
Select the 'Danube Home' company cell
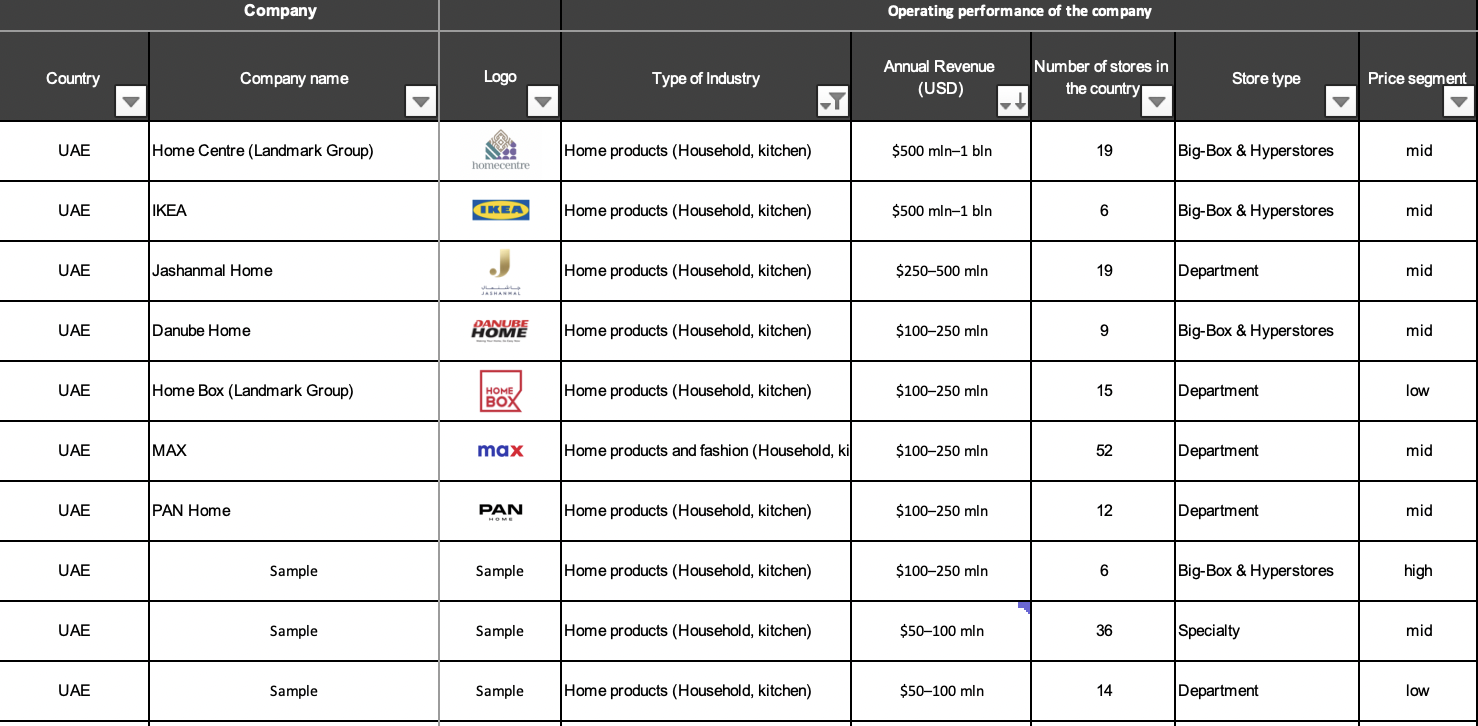[x=294, y=331]
